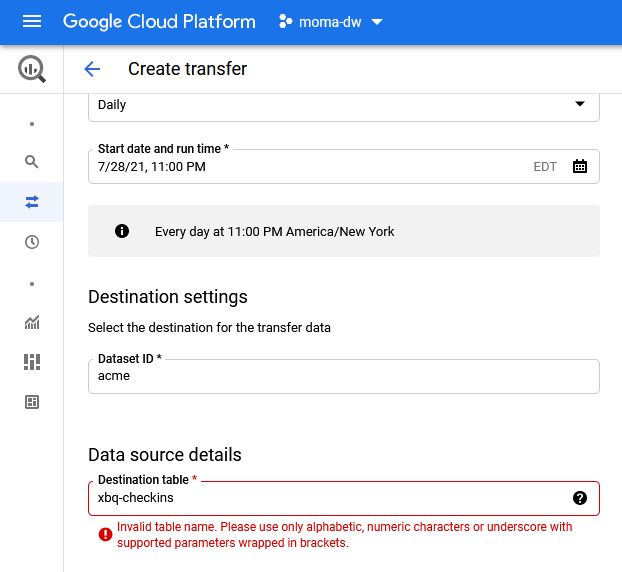Click the red error icon below Destination table
This screenshot has width=622, height=572.
(x=105, y=535)
